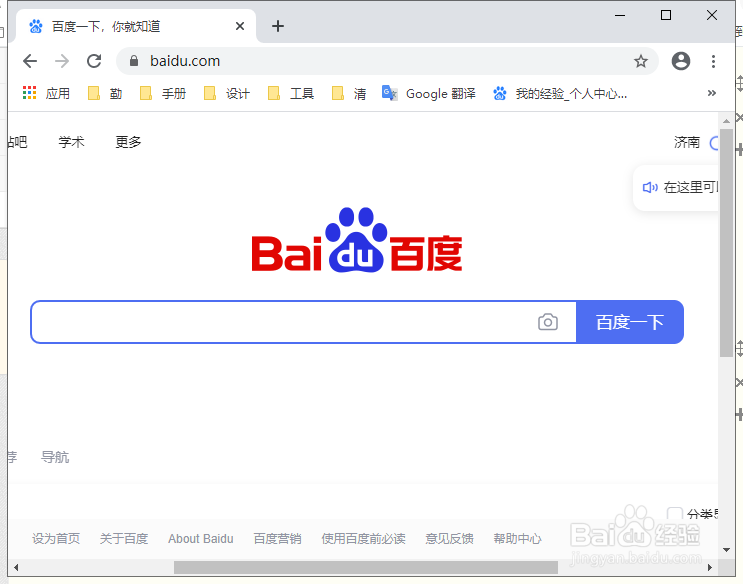The image size is (743, 584).
Task: Open the Chrome profile avatar
Action: tap(680, 61)
